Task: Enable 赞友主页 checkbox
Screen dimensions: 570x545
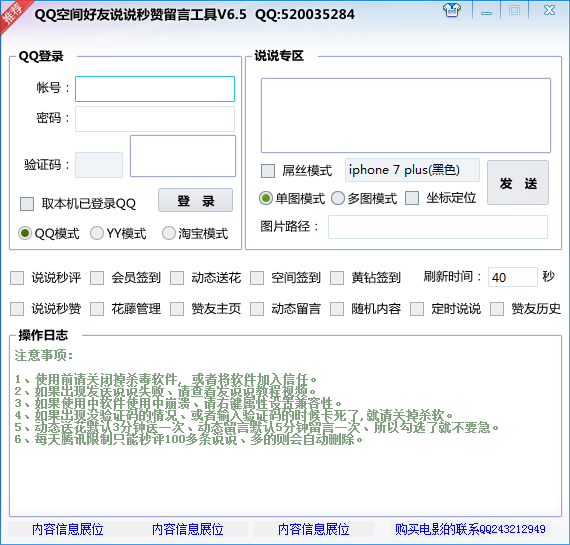Action: tap(177, 309)
